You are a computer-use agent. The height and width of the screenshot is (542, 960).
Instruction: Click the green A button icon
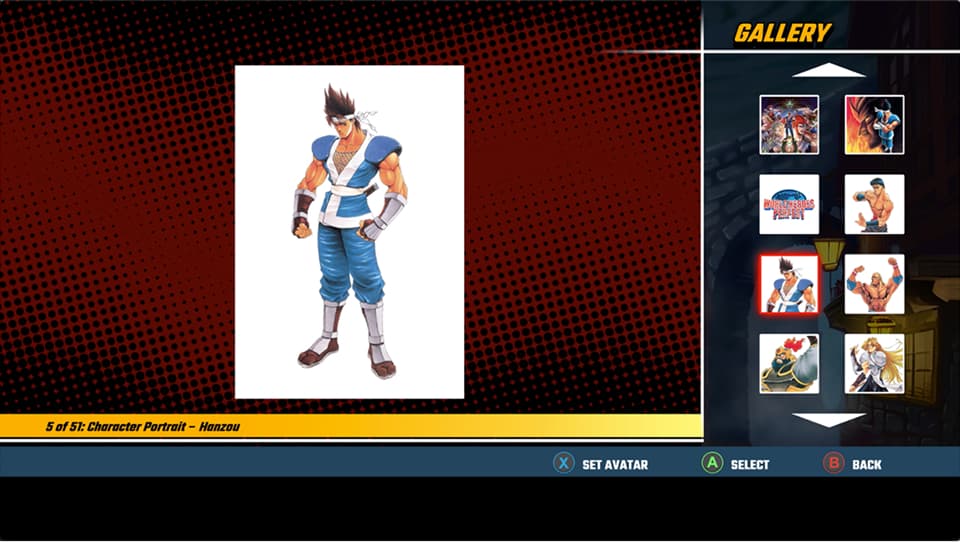click(712, 463)
